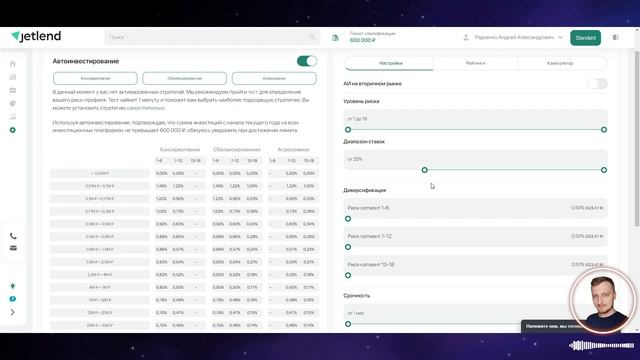Viewport: 640px width, 360px height.
Task: Focus the Поиск search field
Action: (212, 37)
